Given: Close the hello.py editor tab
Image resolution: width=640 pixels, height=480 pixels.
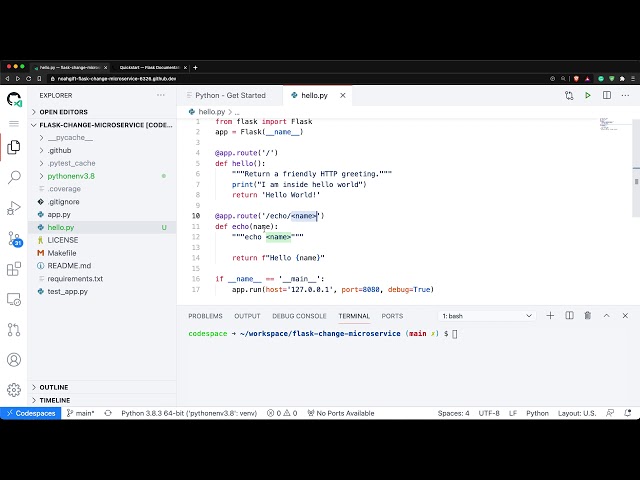Looking at the screenshot, I should (343, 96).
